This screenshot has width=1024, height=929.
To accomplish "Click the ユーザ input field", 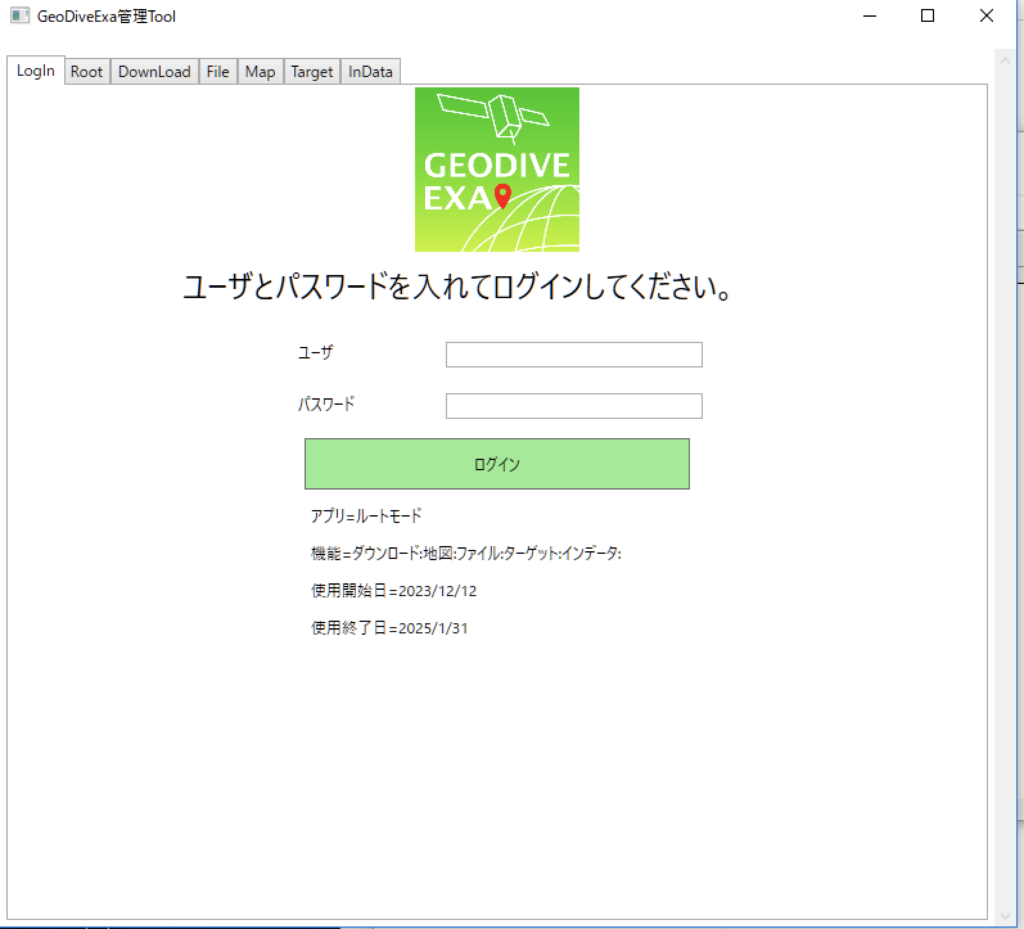I will 574,354.
